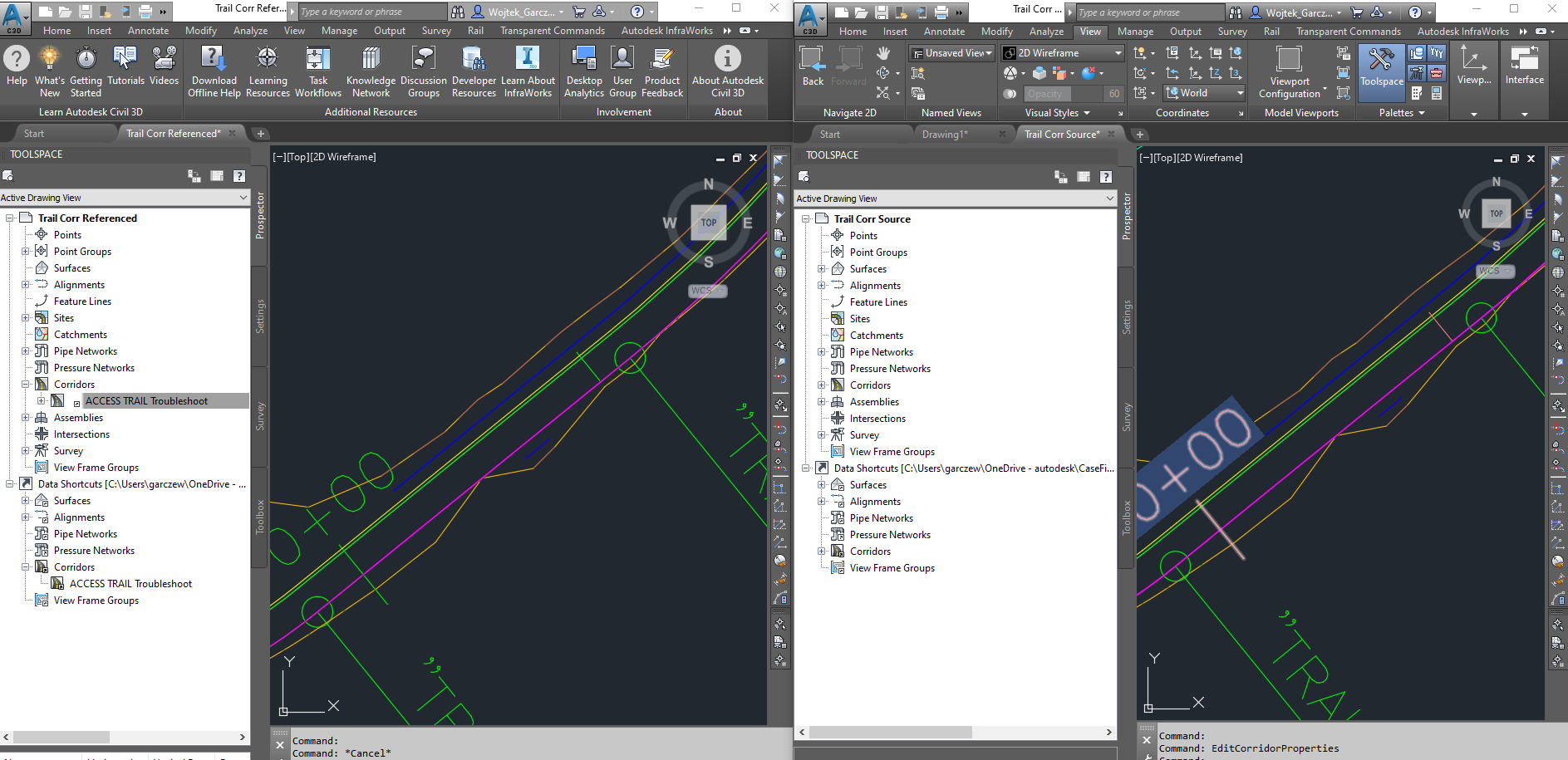The height and width of the screenshot is (760, 1568).
Task: Activate the Drawing1 tab
Action: tap(945, 134)
